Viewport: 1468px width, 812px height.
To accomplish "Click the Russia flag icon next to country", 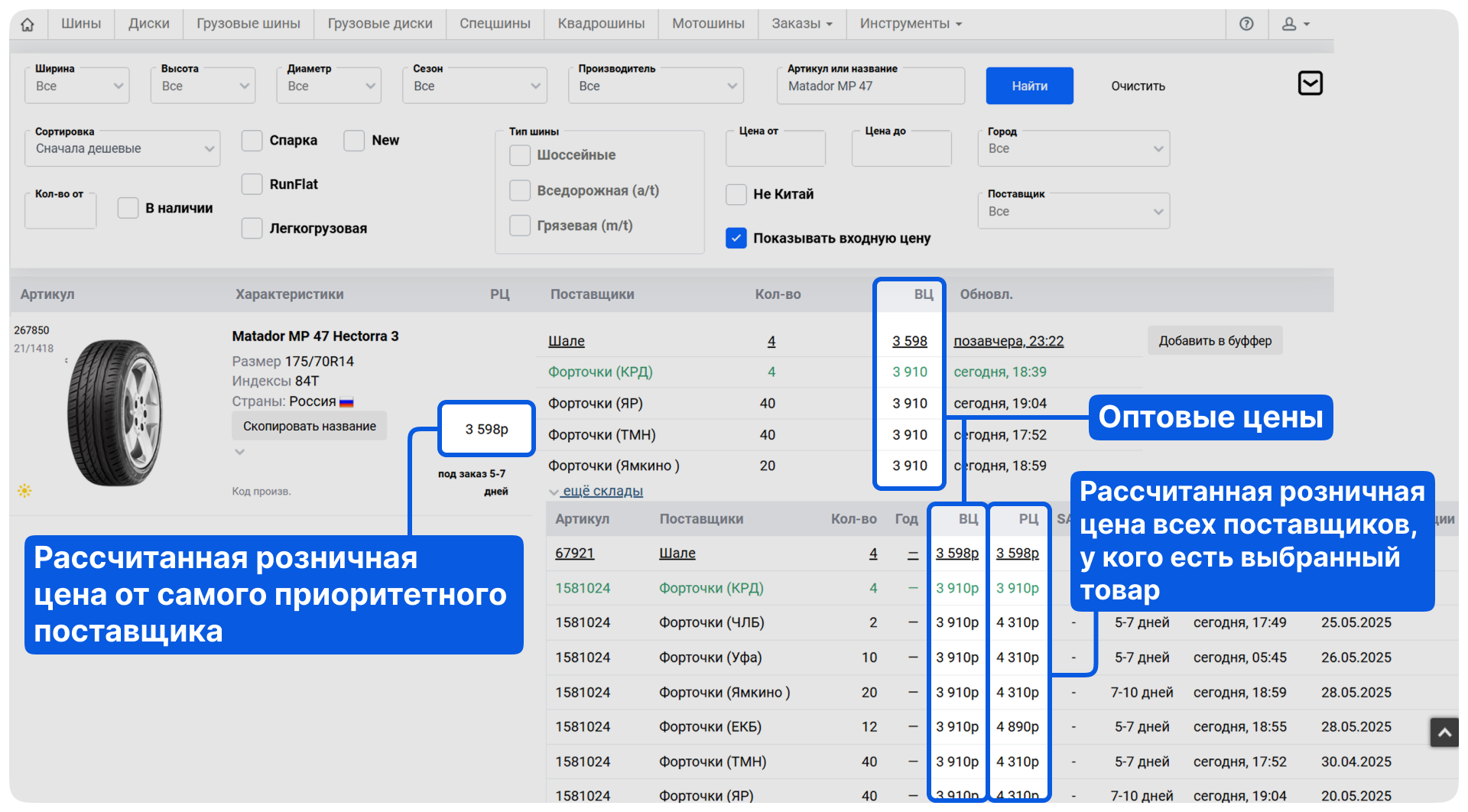I will click(346, 402).
